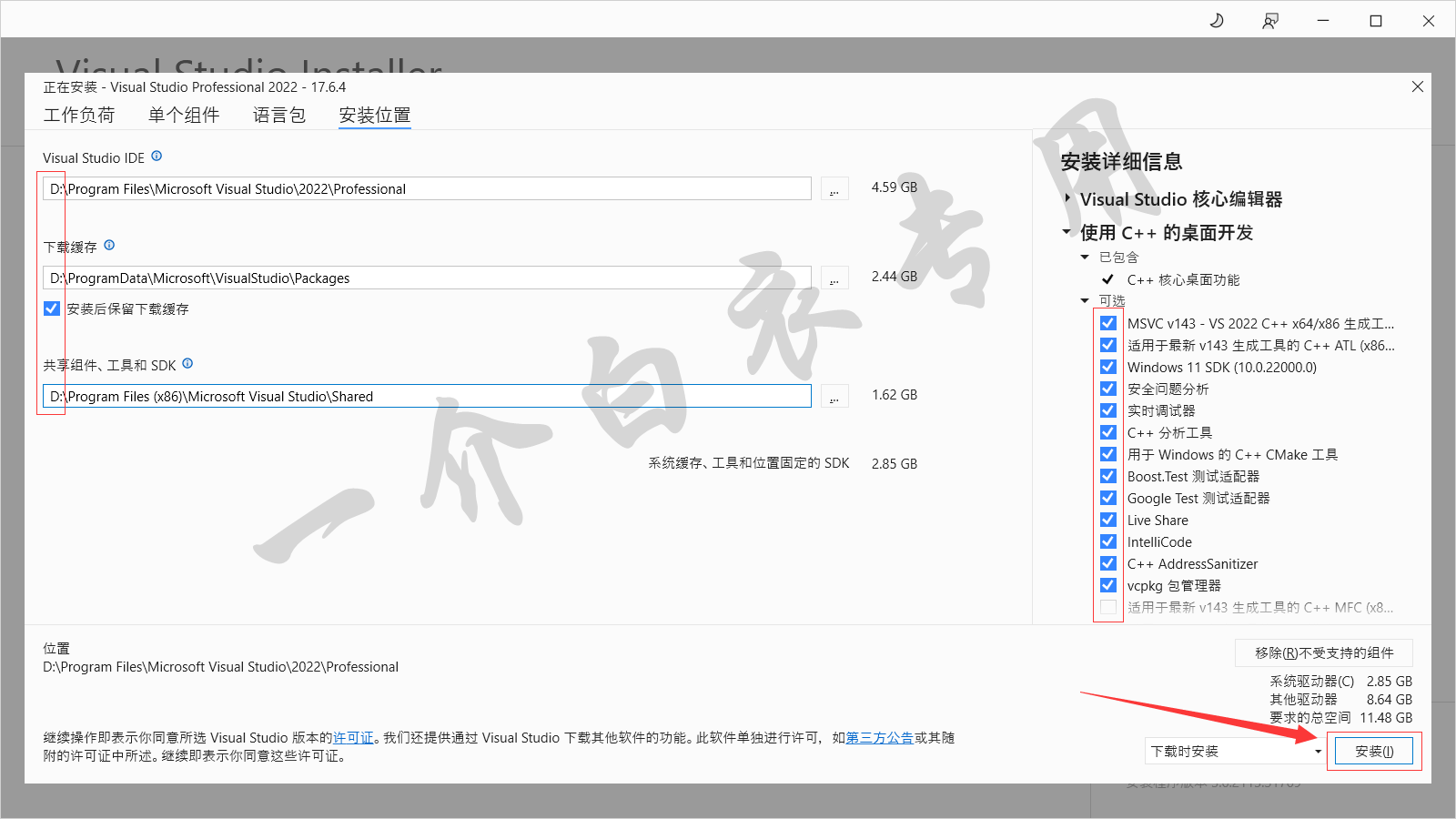This screenshot has width=1456, height=819.
Task: Uncheck Google Test 测试适配器
Action: pos(1107,498)
